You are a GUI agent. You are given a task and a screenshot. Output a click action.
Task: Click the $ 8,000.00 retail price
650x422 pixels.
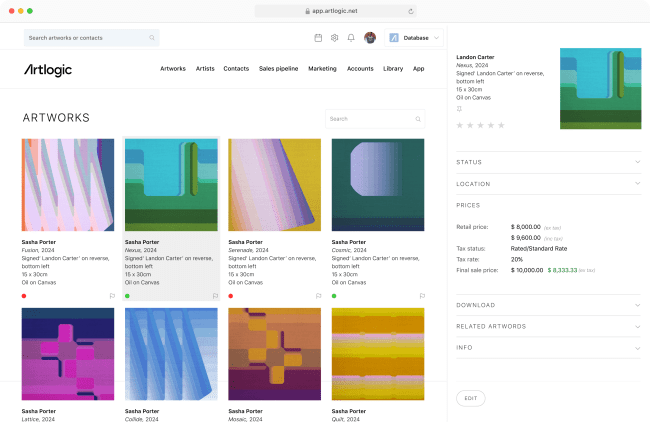(526, 227)
